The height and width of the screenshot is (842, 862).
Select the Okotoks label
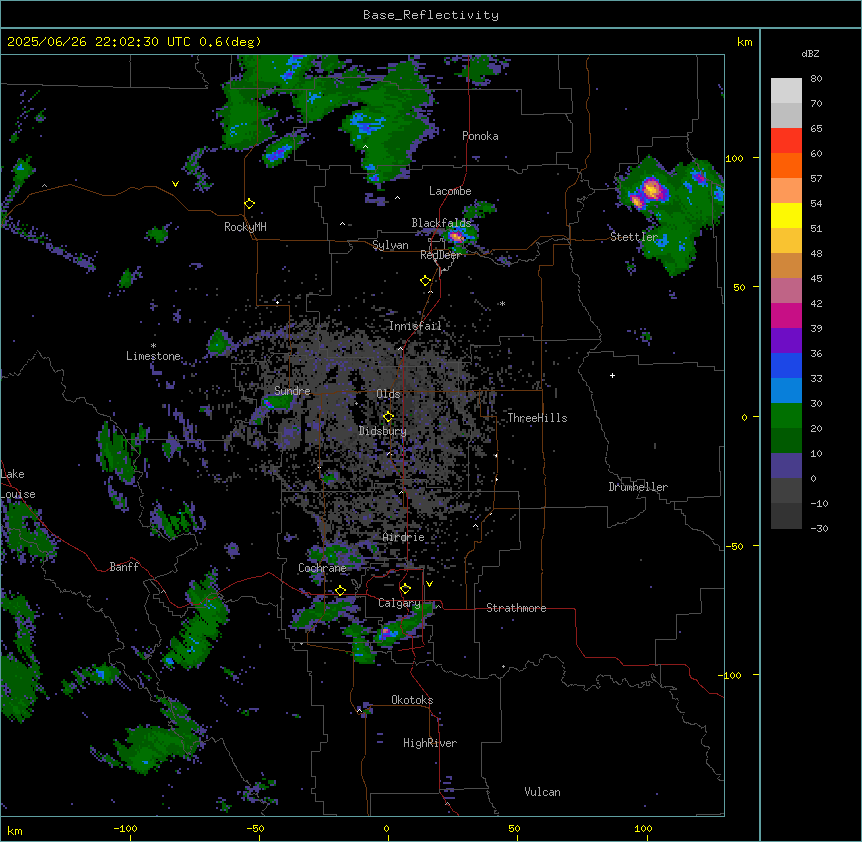(x=412, y=700)
